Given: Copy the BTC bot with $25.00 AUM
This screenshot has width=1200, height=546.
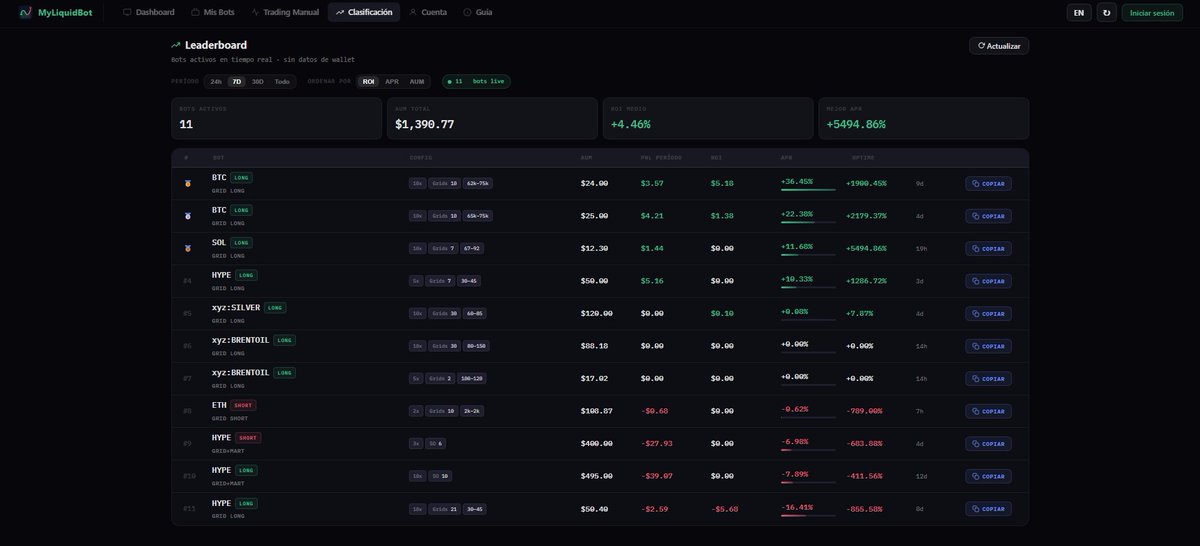Looking at the screenshot, I should [x=988, y=216].
